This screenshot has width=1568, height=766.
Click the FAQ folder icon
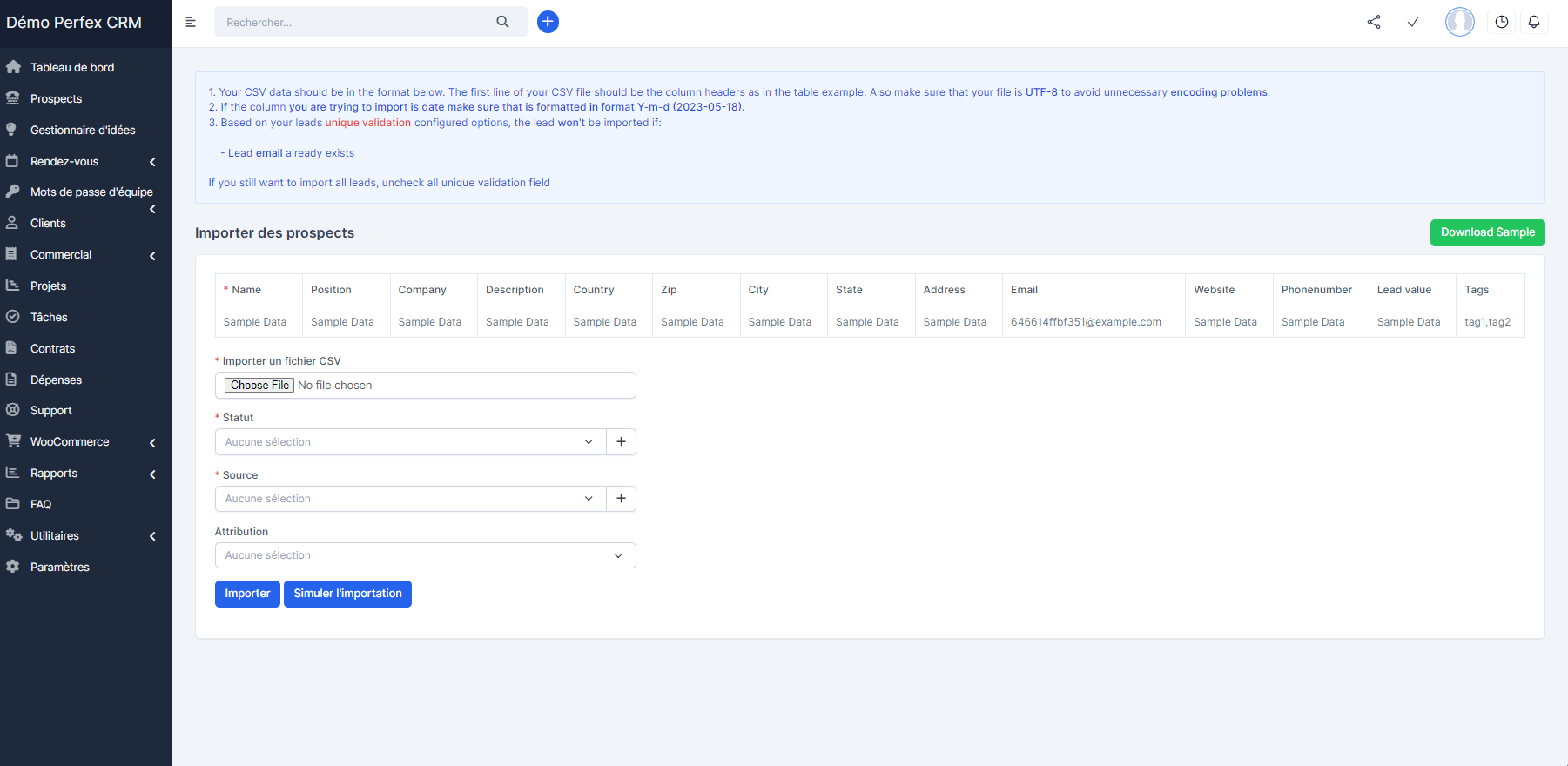pyautogui.click(x=12, y=504)
